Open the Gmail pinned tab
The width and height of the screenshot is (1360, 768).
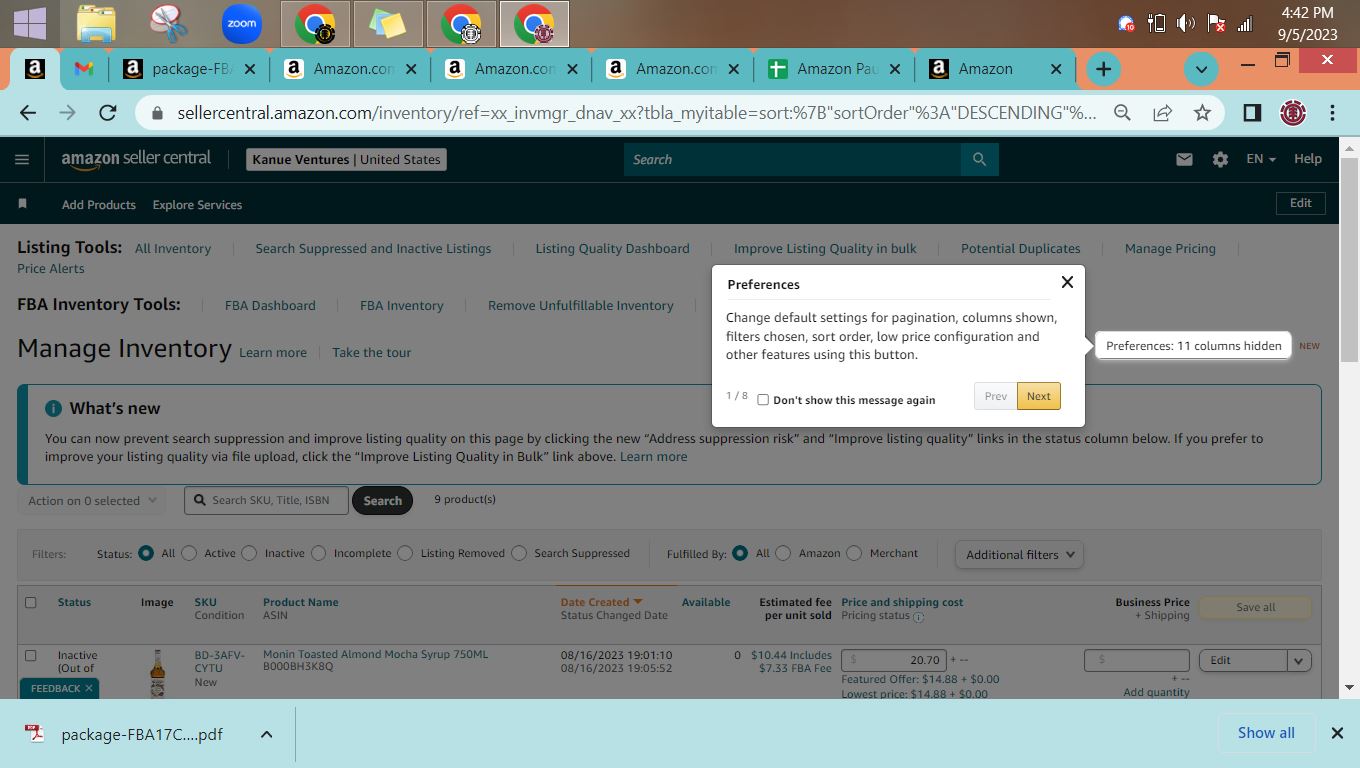tap(84, 69)
